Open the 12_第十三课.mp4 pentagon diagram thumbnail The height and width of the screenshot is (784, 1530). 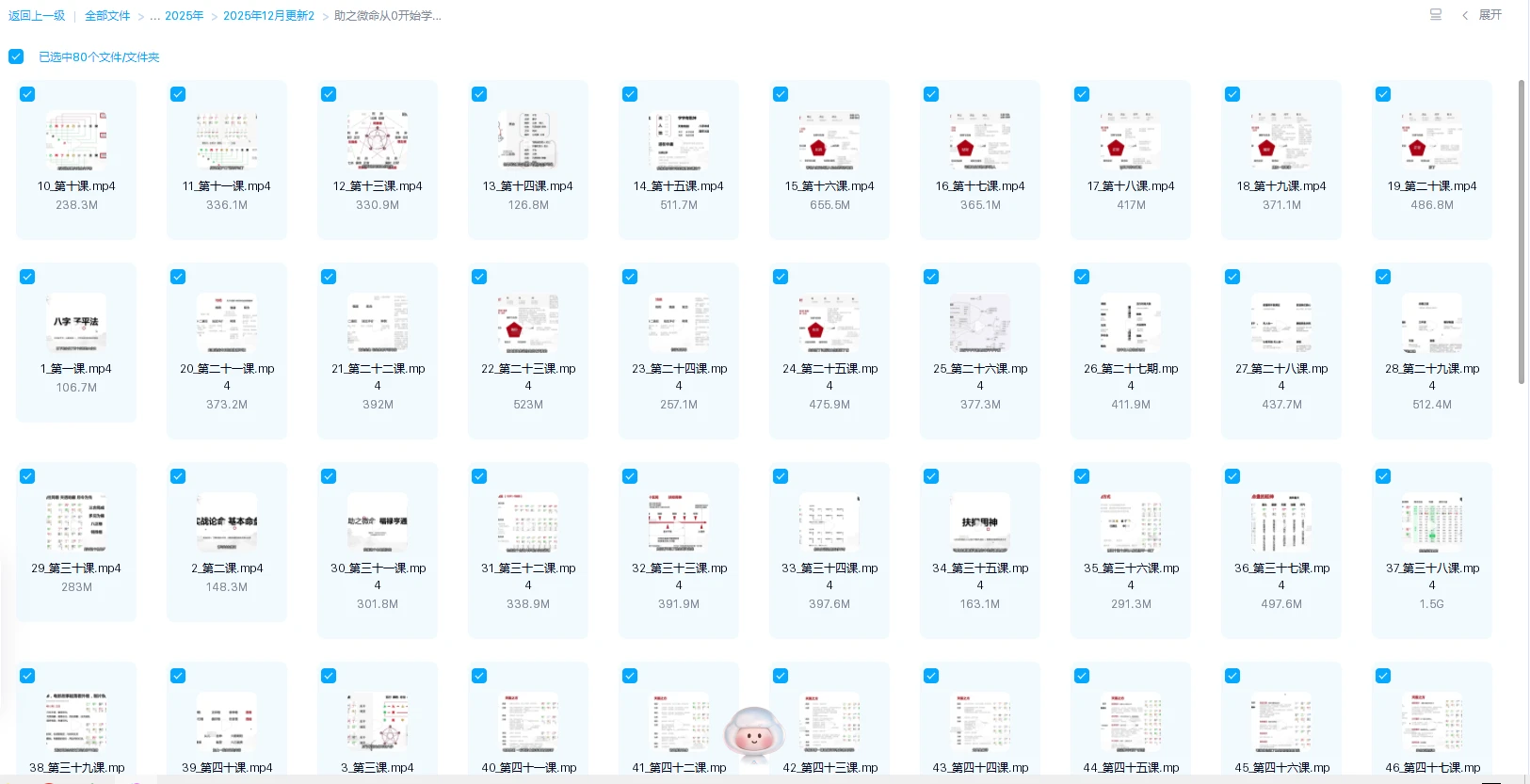(378, 141)
